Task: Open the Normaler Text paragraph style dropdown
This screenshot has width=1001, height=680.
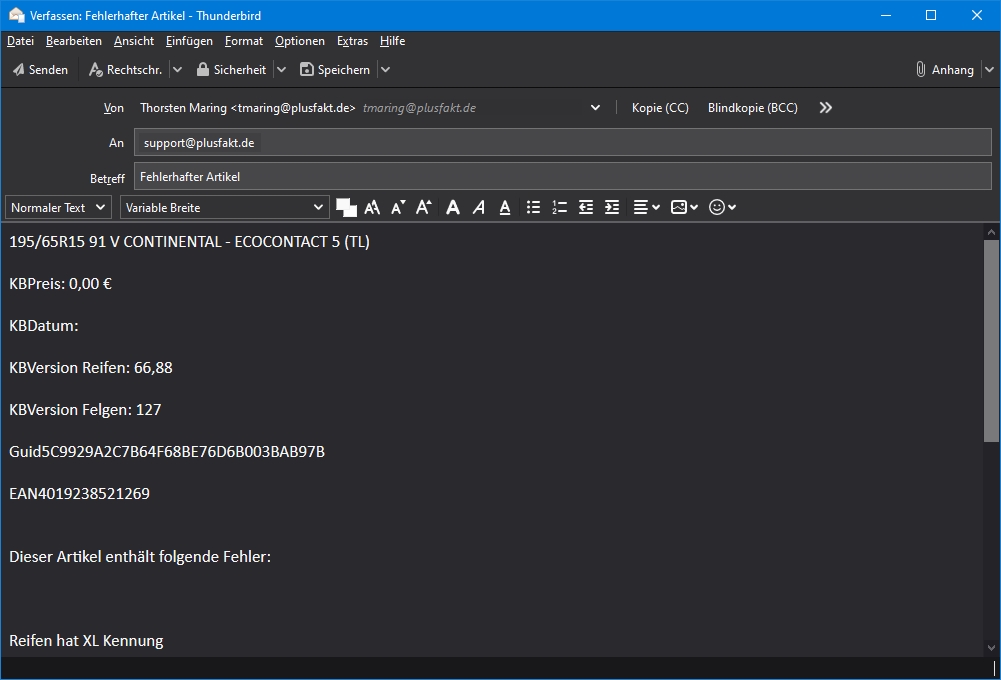Action: pyautogui.click(x=58, y=208)
